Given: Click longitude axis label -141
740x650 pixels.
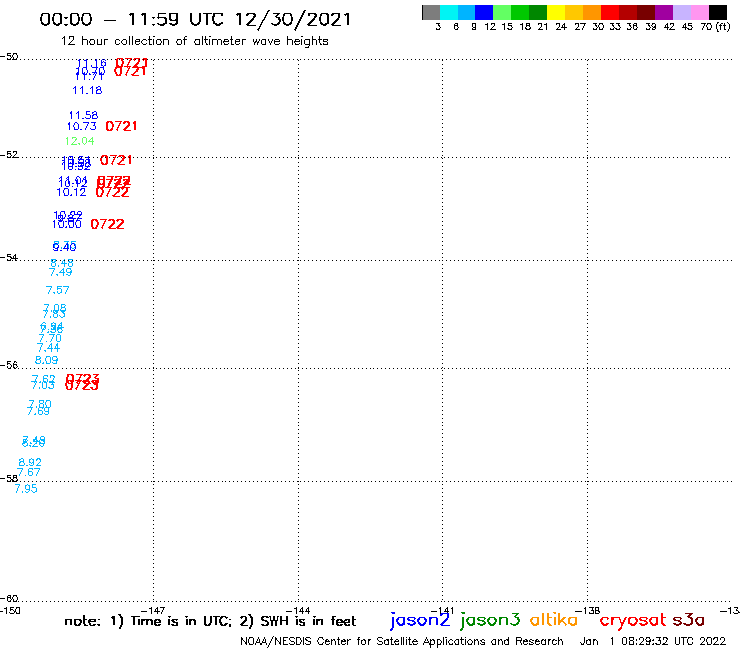Looking at the screenshot, I should [x=442, y=610].
